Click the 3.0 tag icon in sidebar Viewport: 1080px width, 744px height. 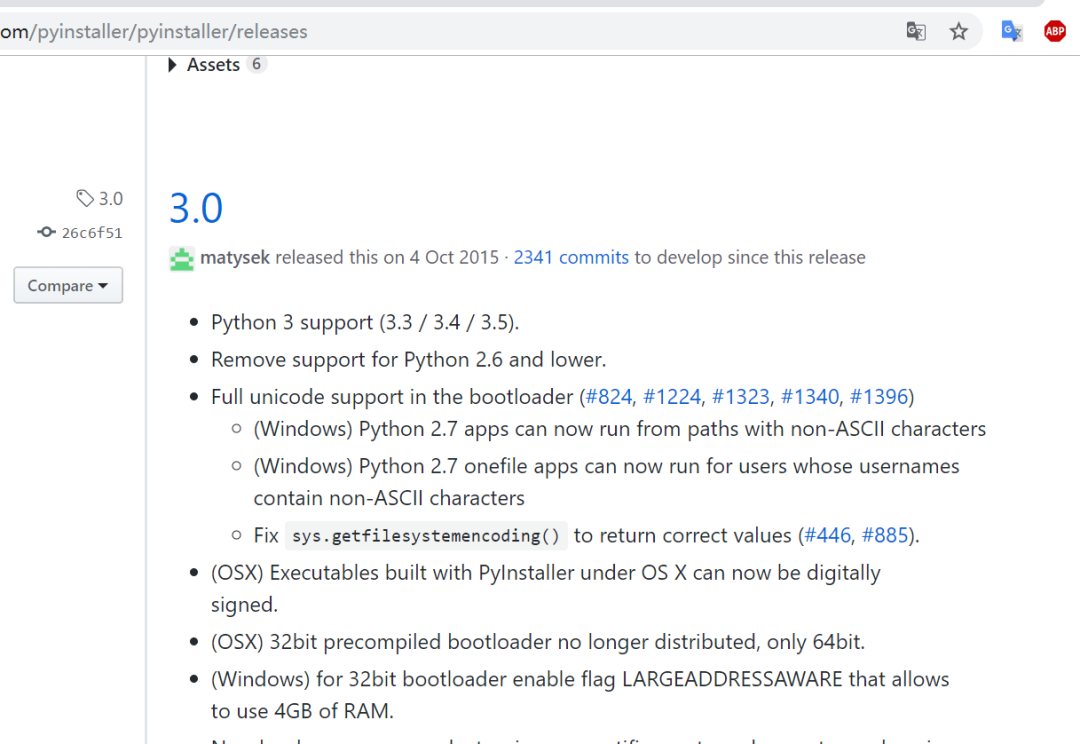(x=85, y=199)
